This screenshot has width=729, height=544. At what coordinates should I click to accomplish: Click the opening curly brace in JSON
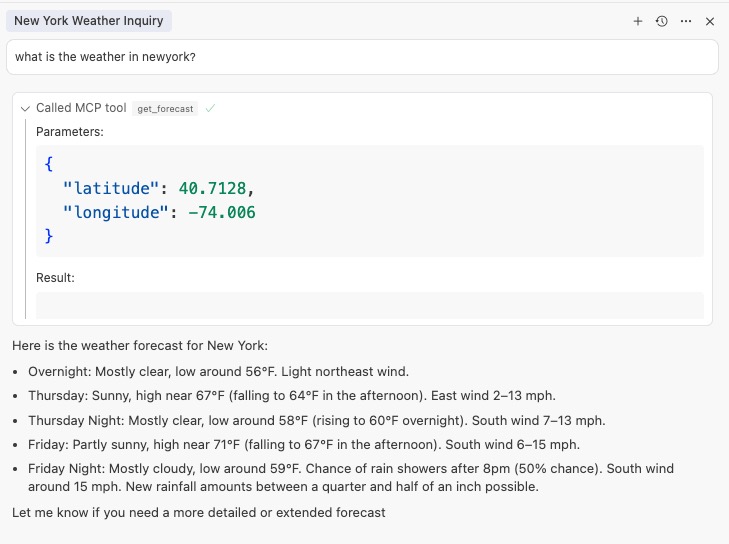(x=49, y=164)
